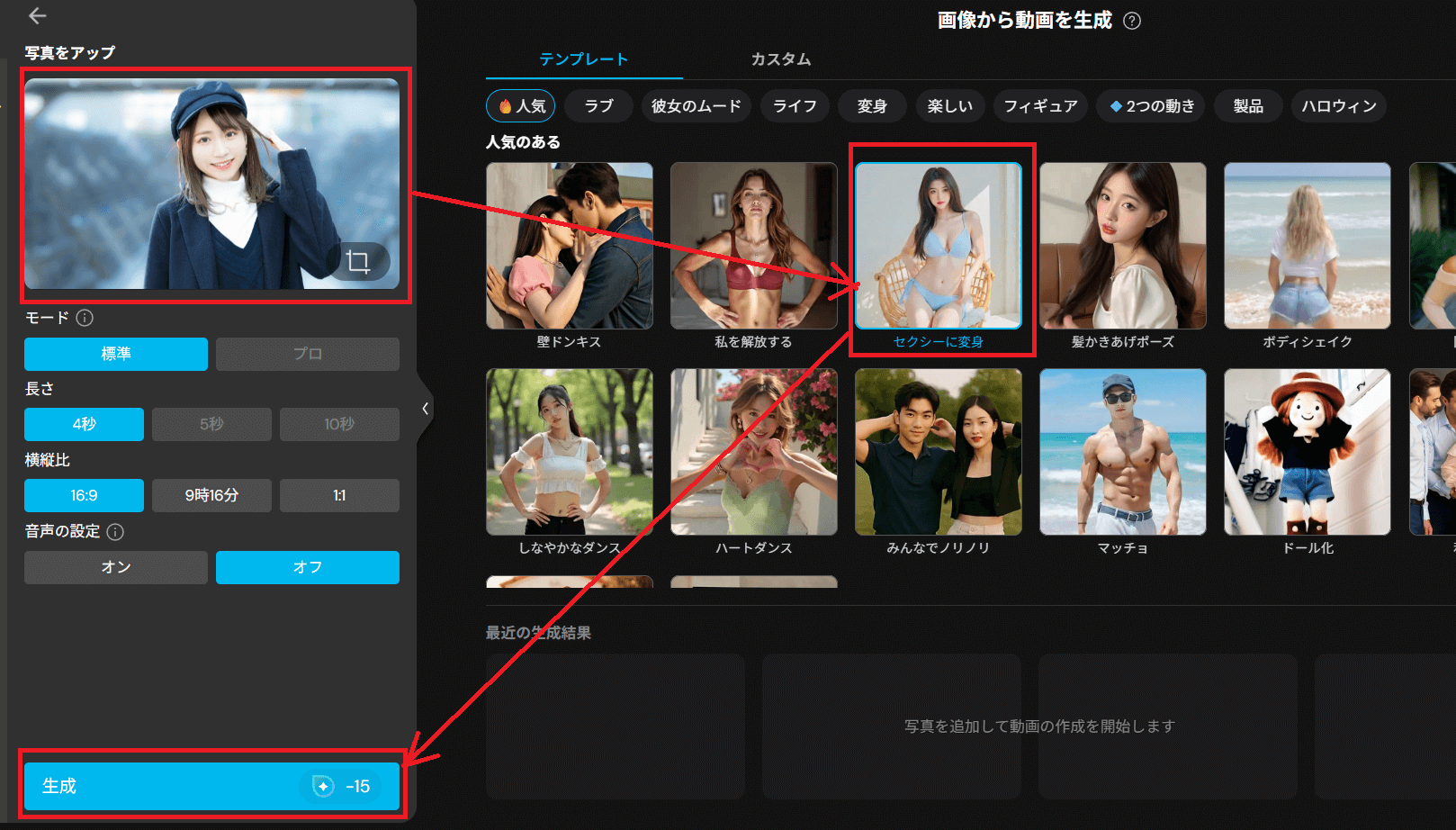Click the crop icon on uploaded photo
This screenshot has height=830, width=1456.
point(358,262)
